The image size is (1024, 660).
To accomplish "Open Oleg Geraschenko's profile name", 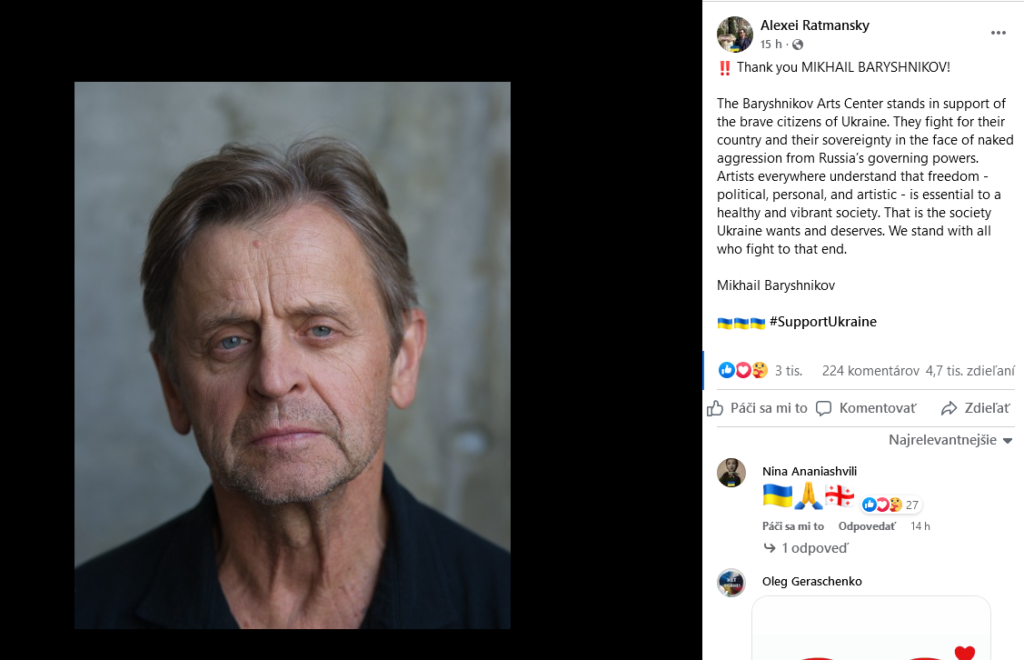I will (811, 581).
